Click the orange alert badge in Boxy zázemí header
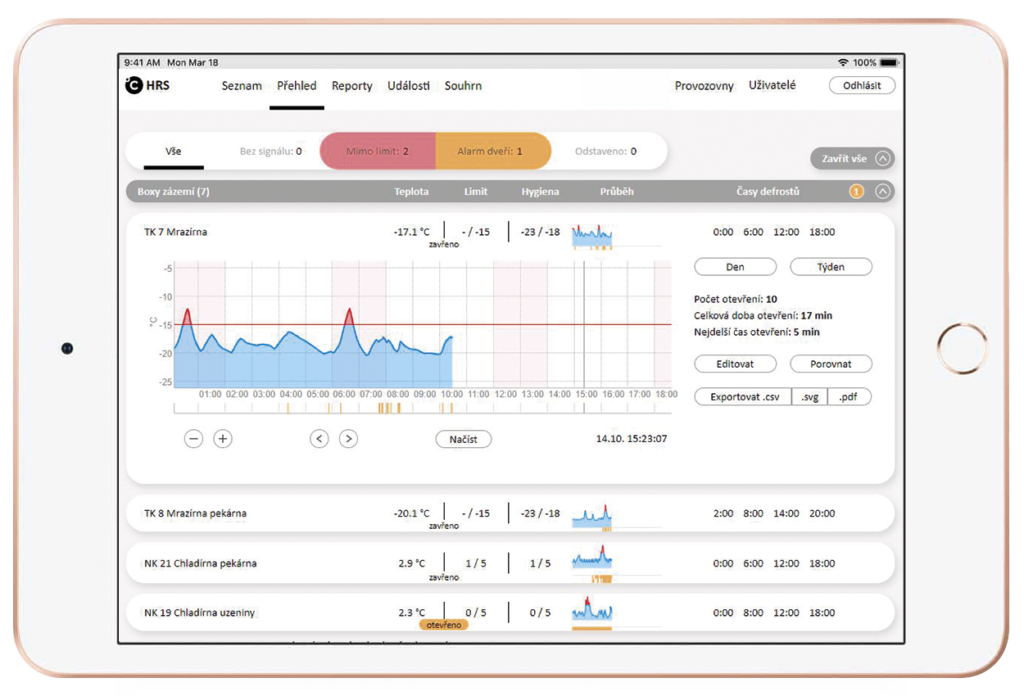Screen dimensions: 1024x696 pyautogui.click(x=856, y=191)
